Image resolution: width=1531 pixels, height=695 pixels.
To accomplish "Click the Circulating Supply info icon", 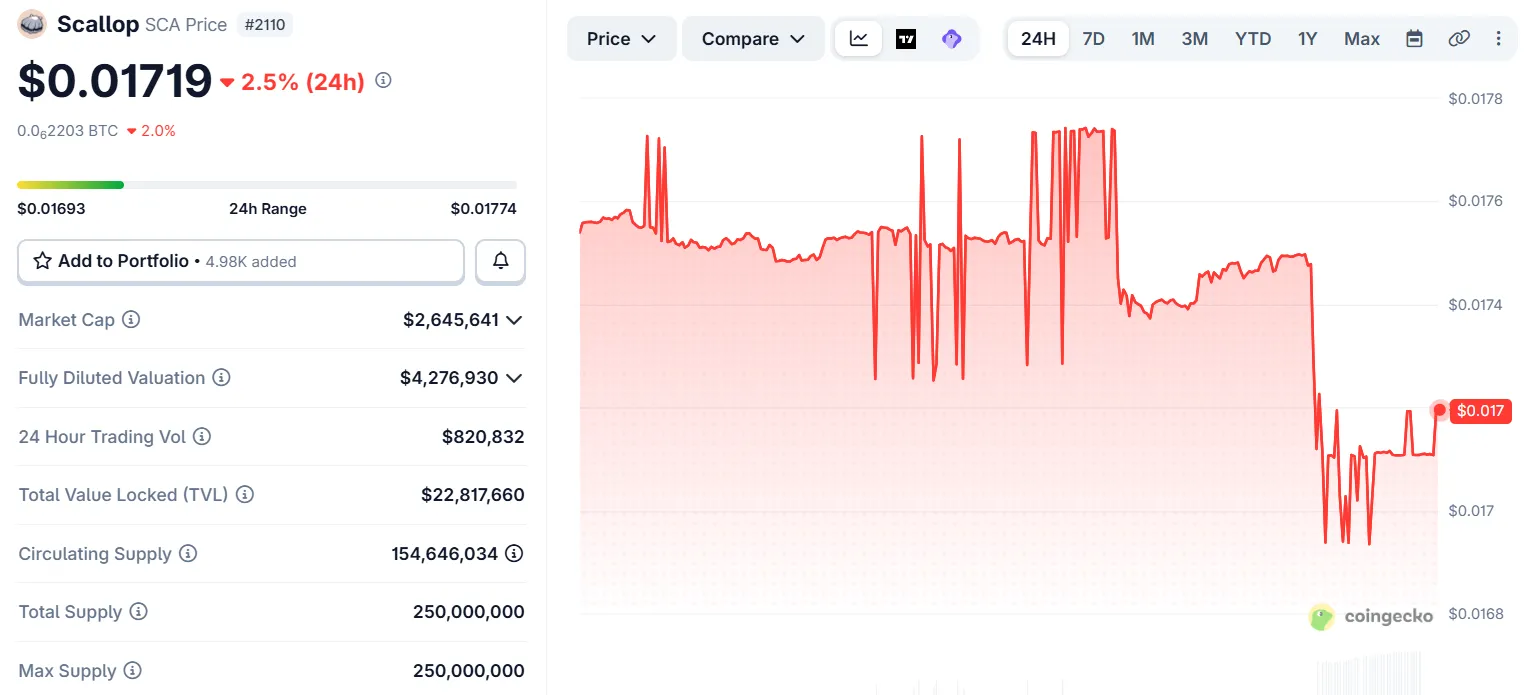I will [x=188, y=553].
